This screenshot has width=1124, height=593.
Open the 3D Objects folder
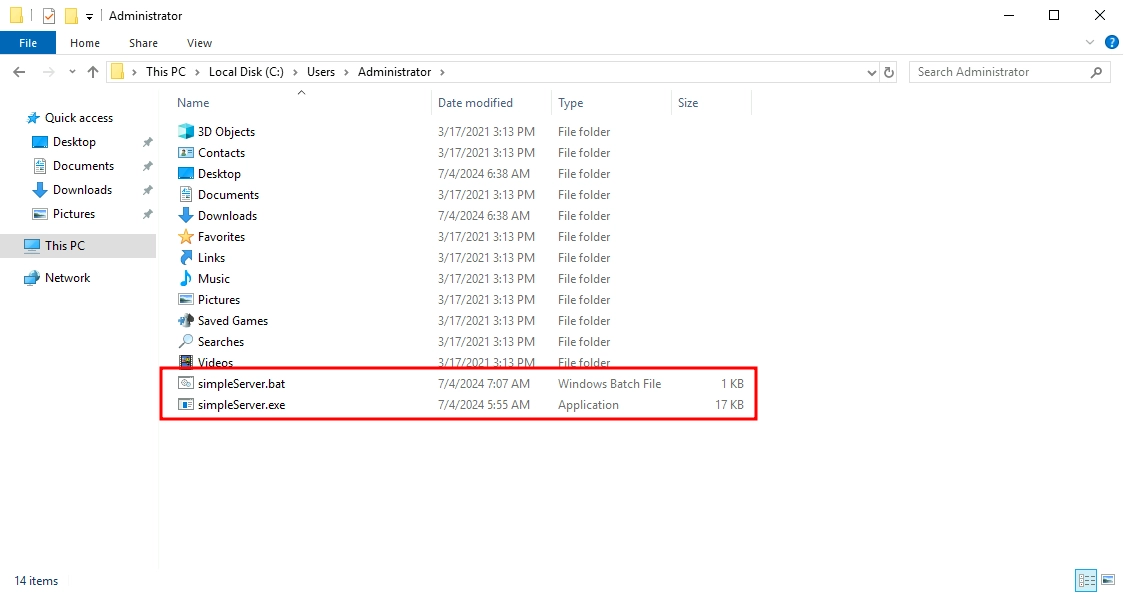(x=226, y=132)
